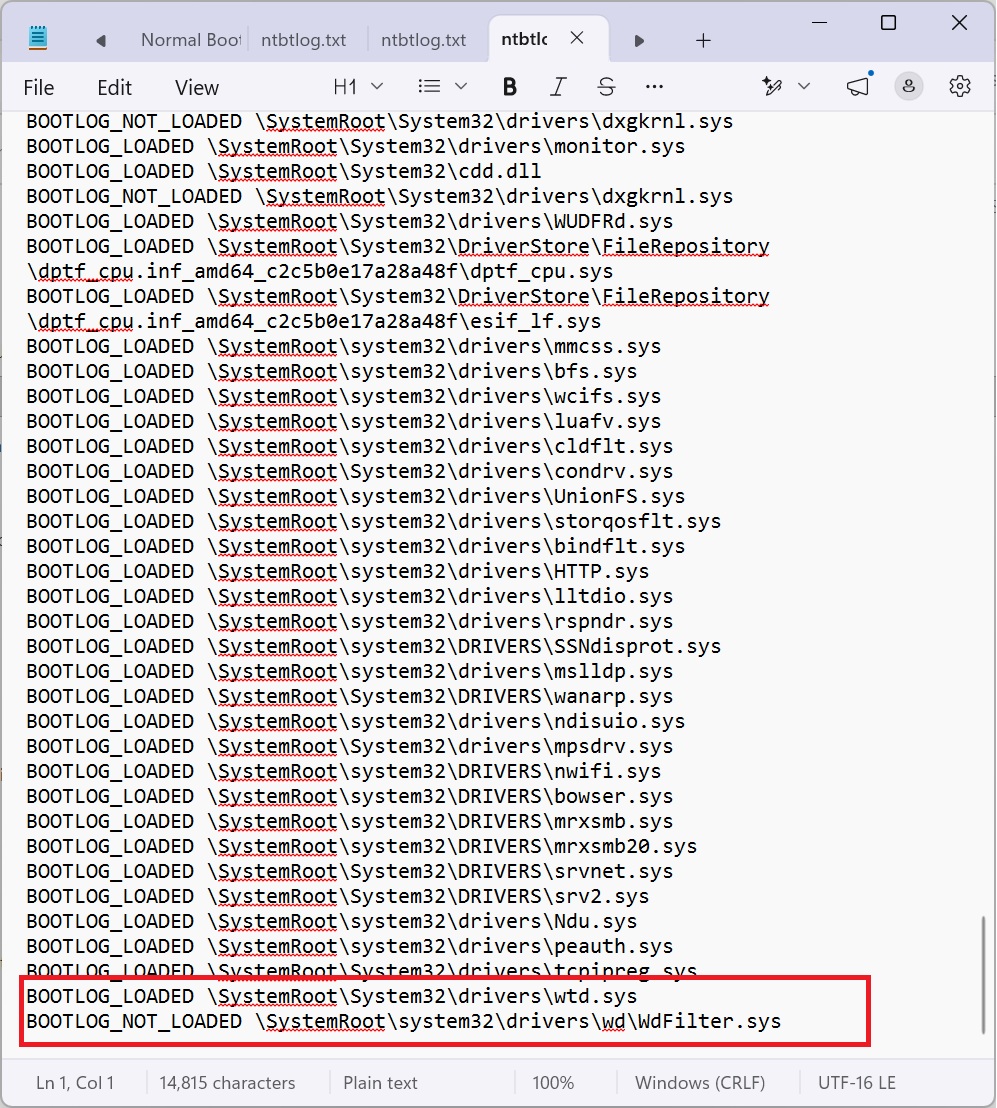Click the esif_lf.sys path line
This screenshot has width=997, height=1108.
tap(314, 322)
